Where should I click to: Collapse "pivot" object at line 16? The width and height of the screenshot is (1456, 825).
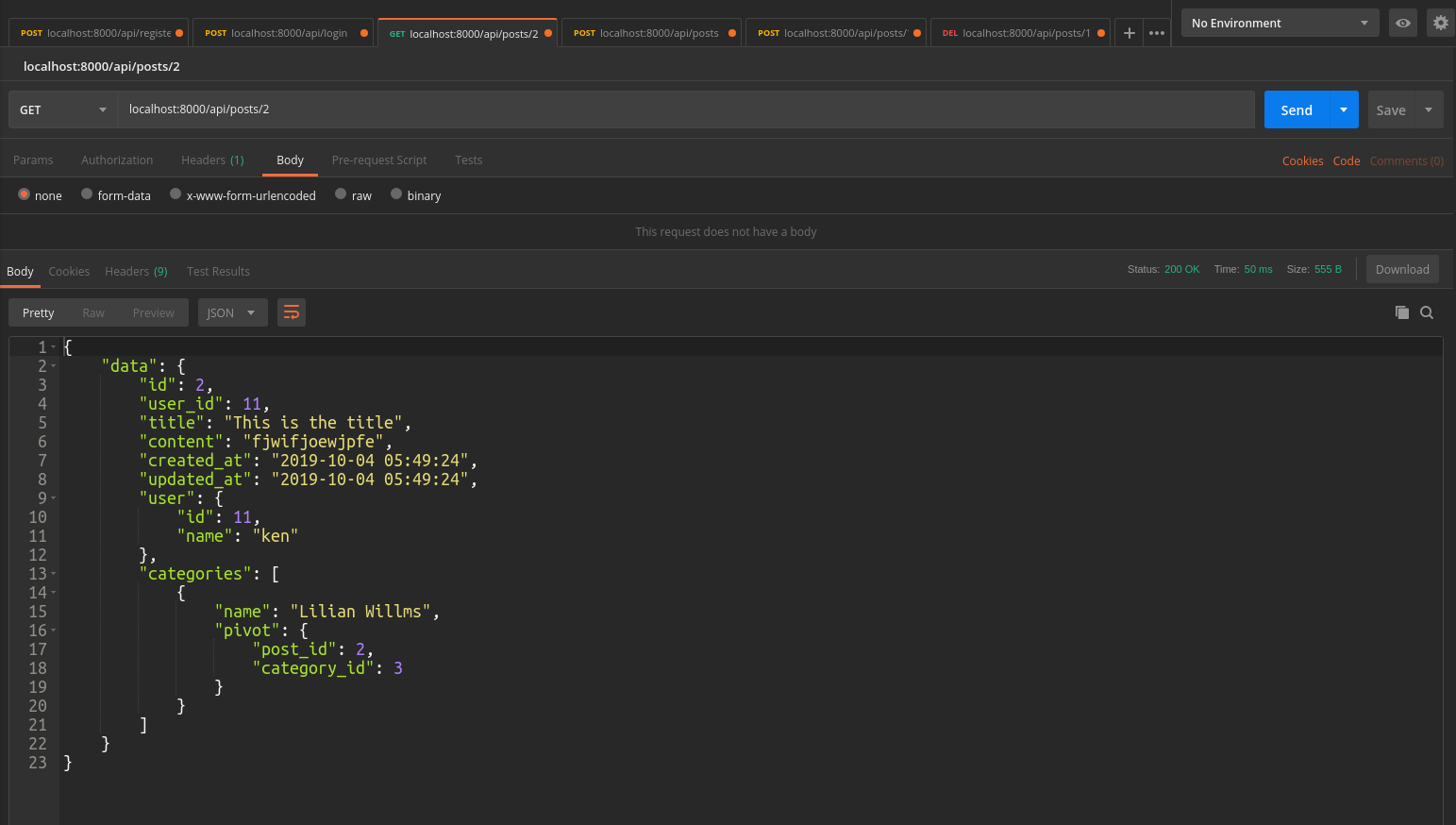[54, 631]
